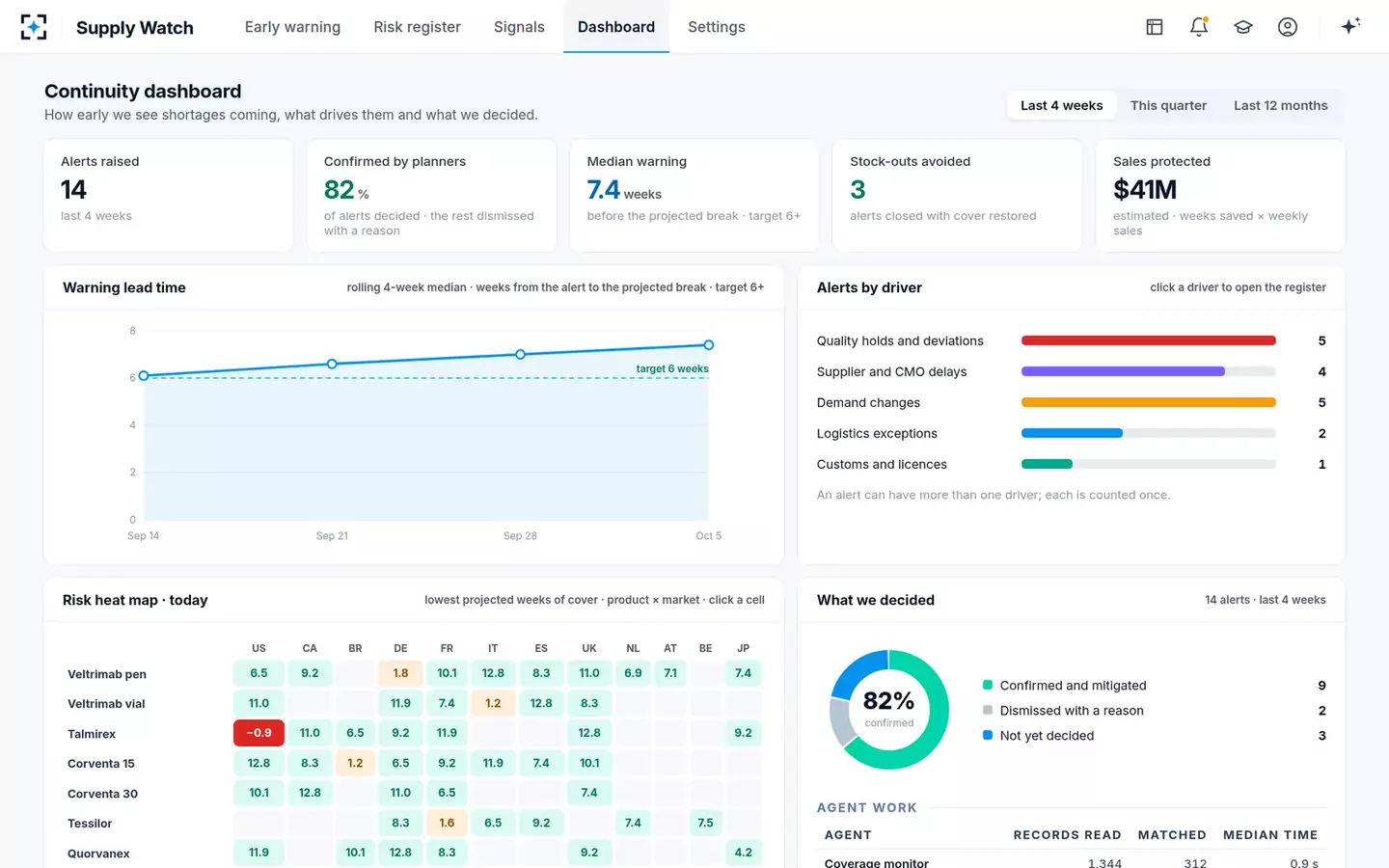The width and height of the screenshot is (1389, 868).
Task: Select the Last 4 weeks range
Action: click(1062, 105)
